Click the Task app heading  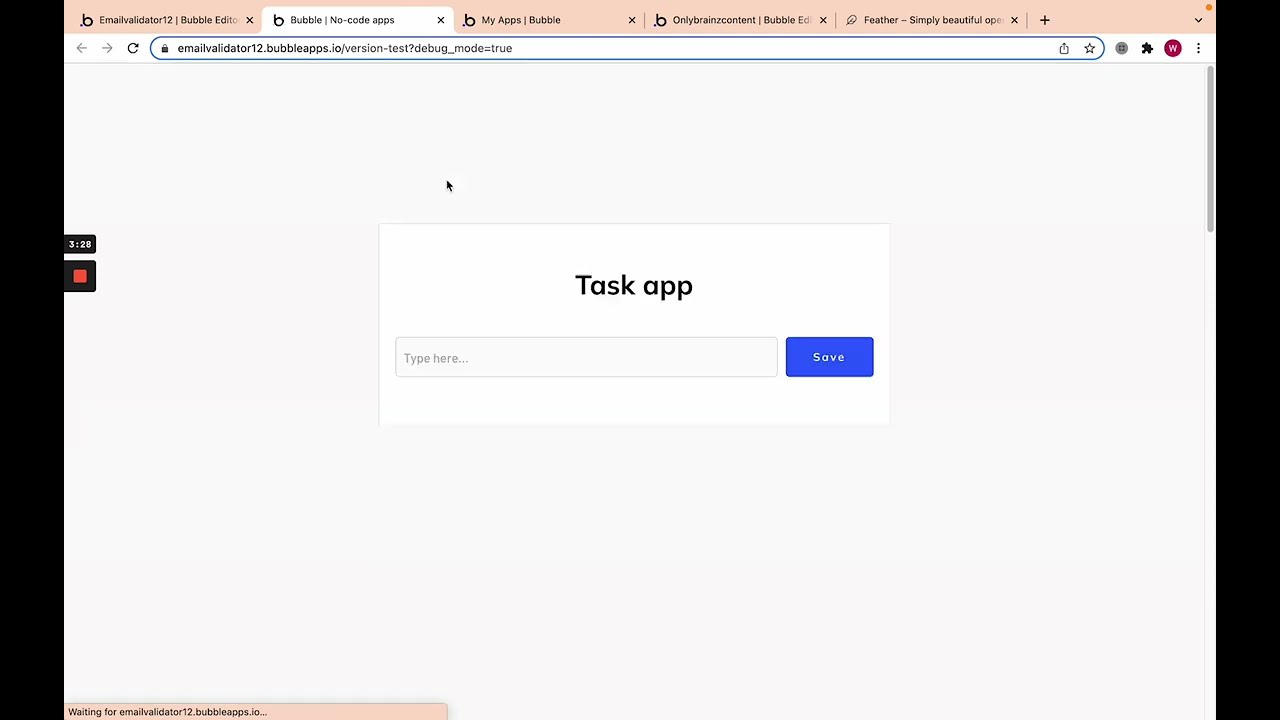[x=634, y=285]
